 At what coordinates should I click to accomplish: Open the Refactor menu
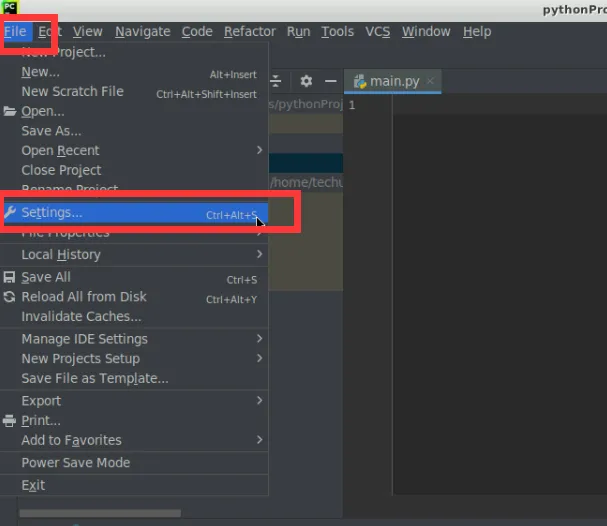click(250, 31)
